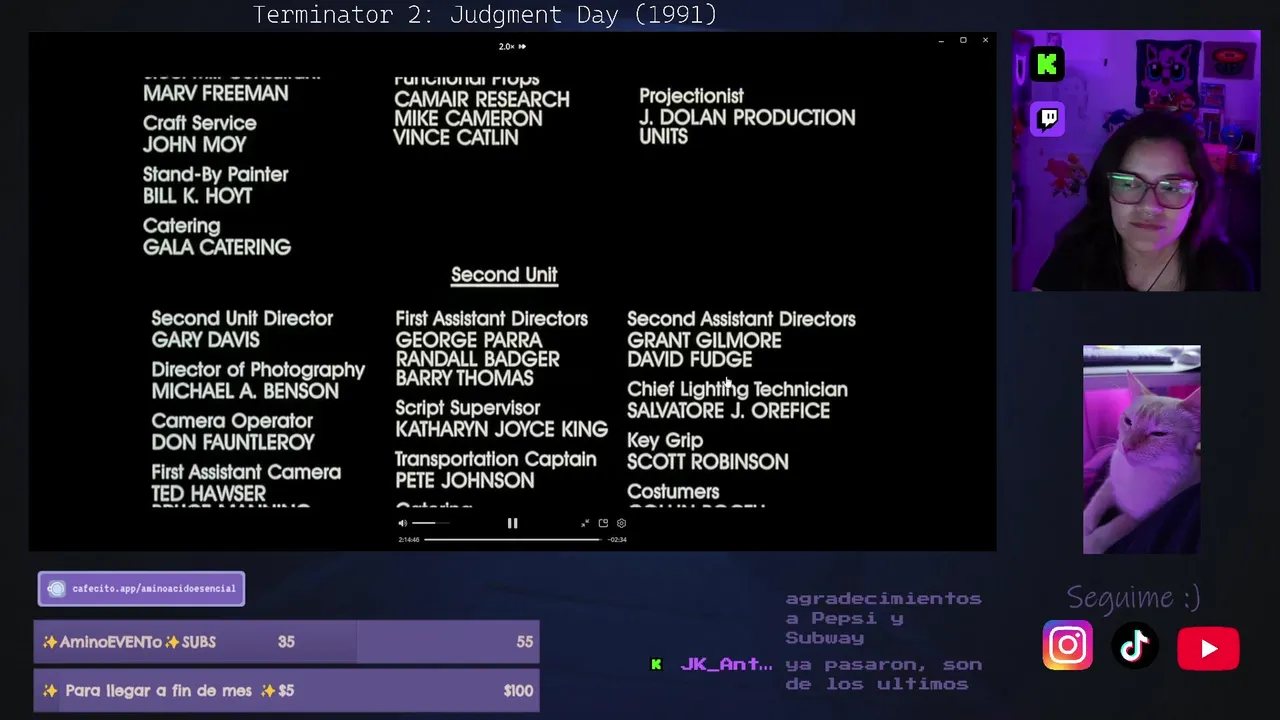
Task: Close the video player window
Action: tap(985, 40)
